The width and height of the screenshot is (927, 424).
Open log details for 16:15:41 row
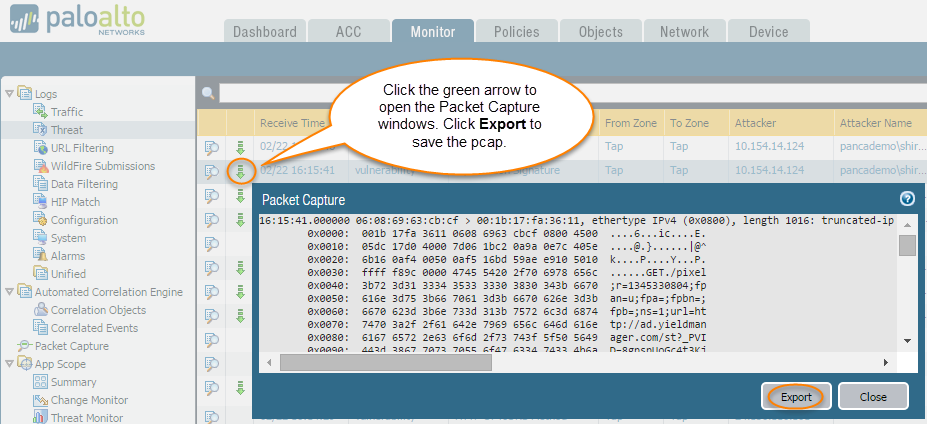click(x=211, y=171)
